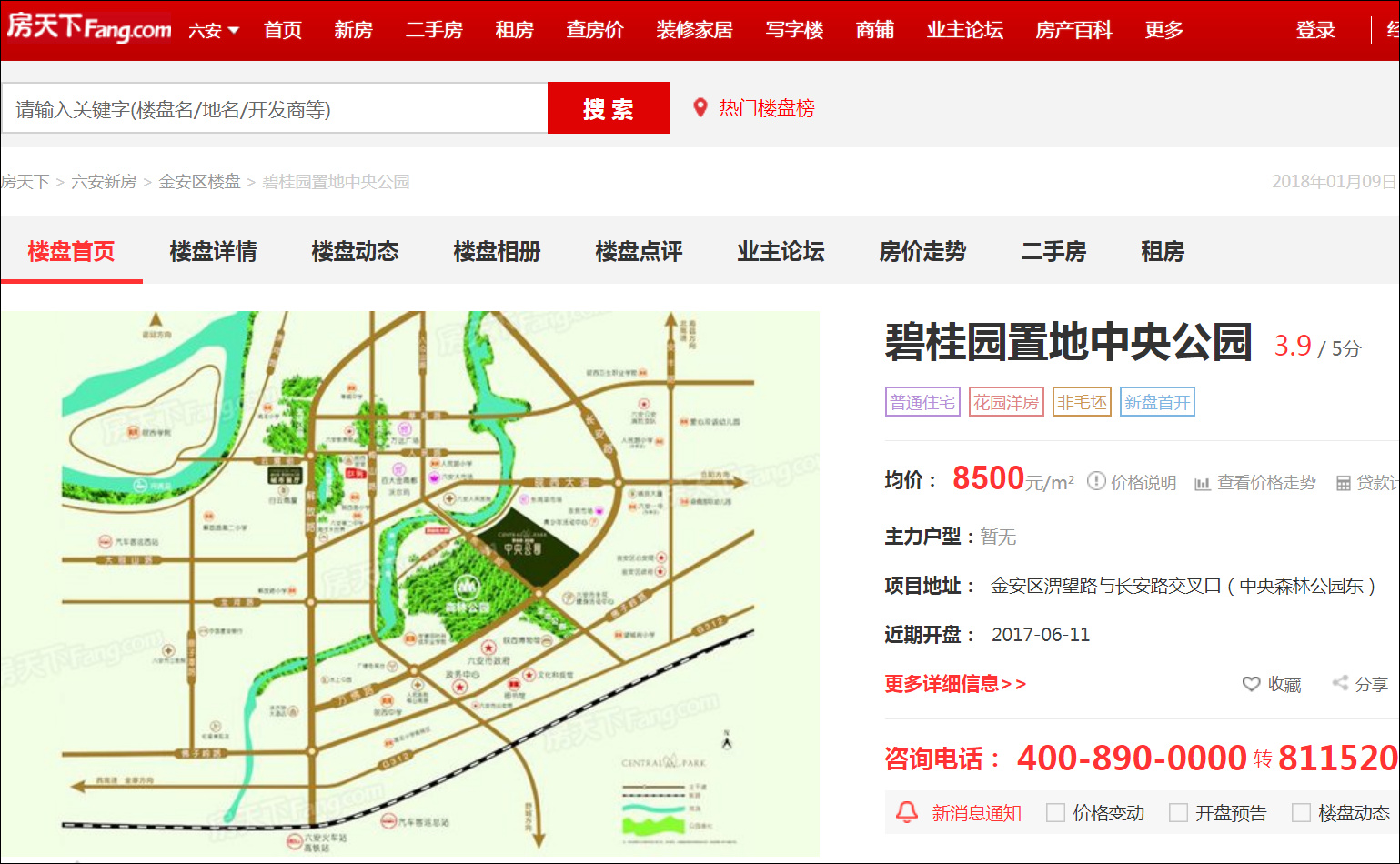Open 房产百科 in top navigation
The height and width of the screenshot is (864, 1400).
[1074, 30]
